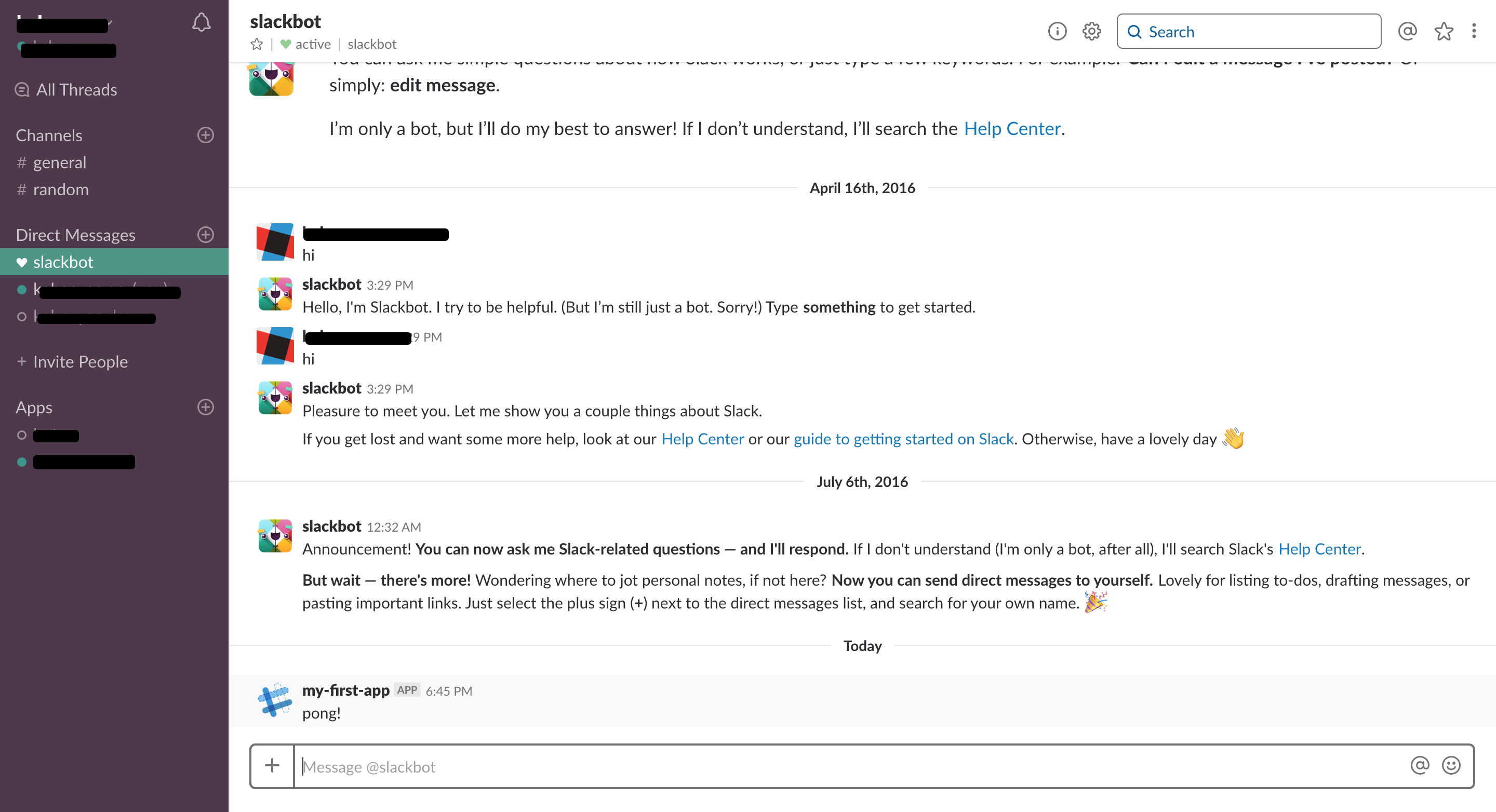Click the Help Center link
1496x812 pixels.
coord(1012,128)
